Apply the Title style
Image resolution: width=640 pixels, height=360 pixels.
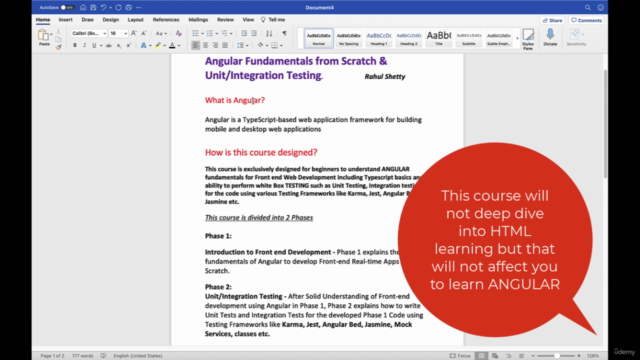pyautogui.click(x=438, y=38)
